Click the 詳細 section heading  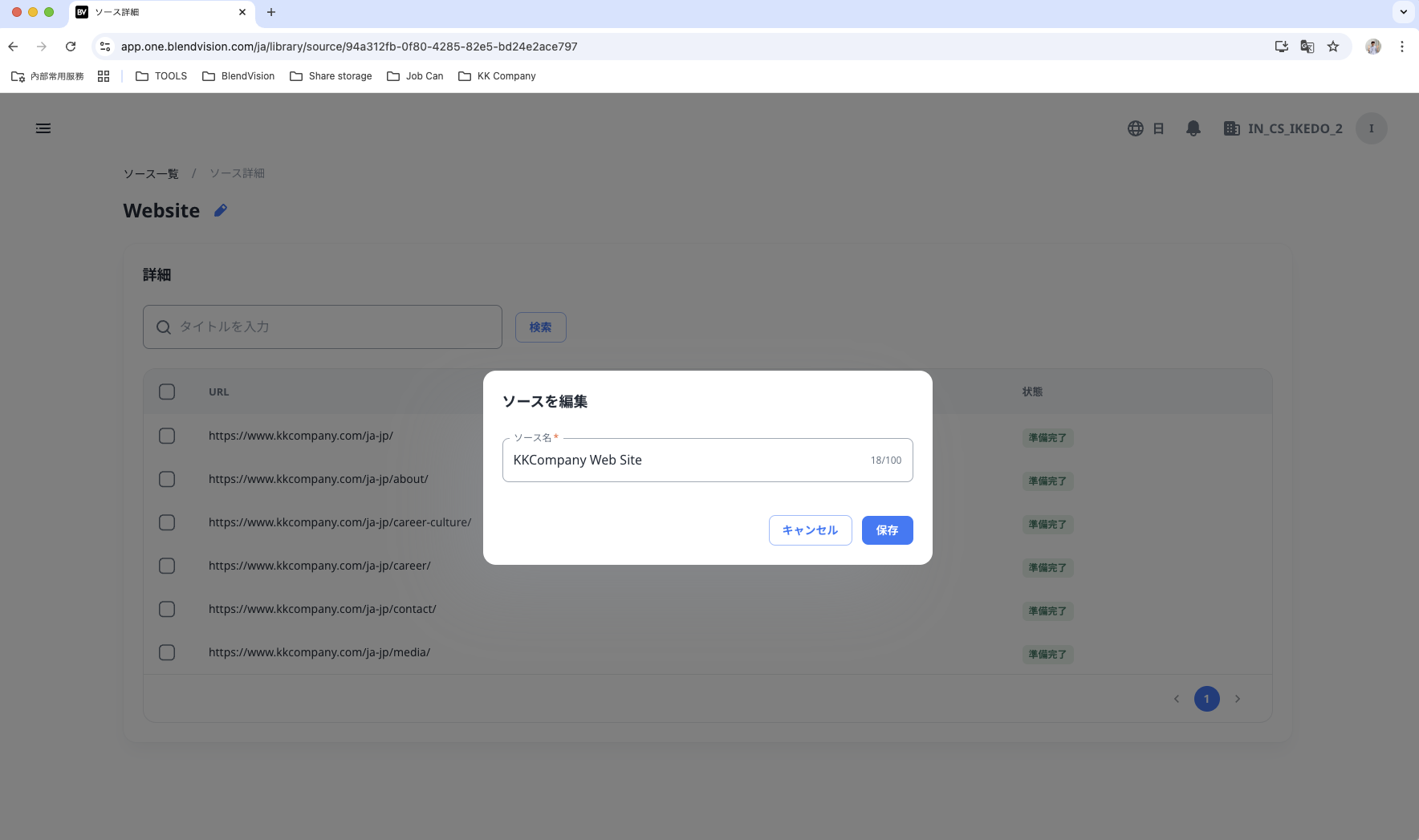coord(157,275)
